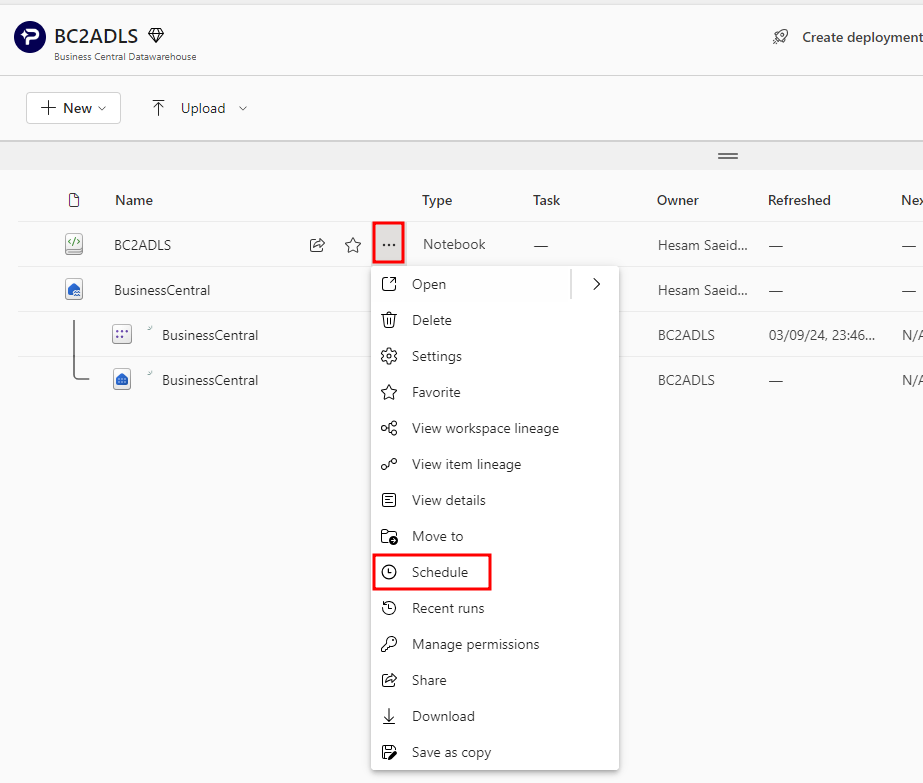Open BusinessCentral SQL endpoint child item
The height and width of the screenshot is (783, 923).
pyautogui.click(x=210, y=380)
